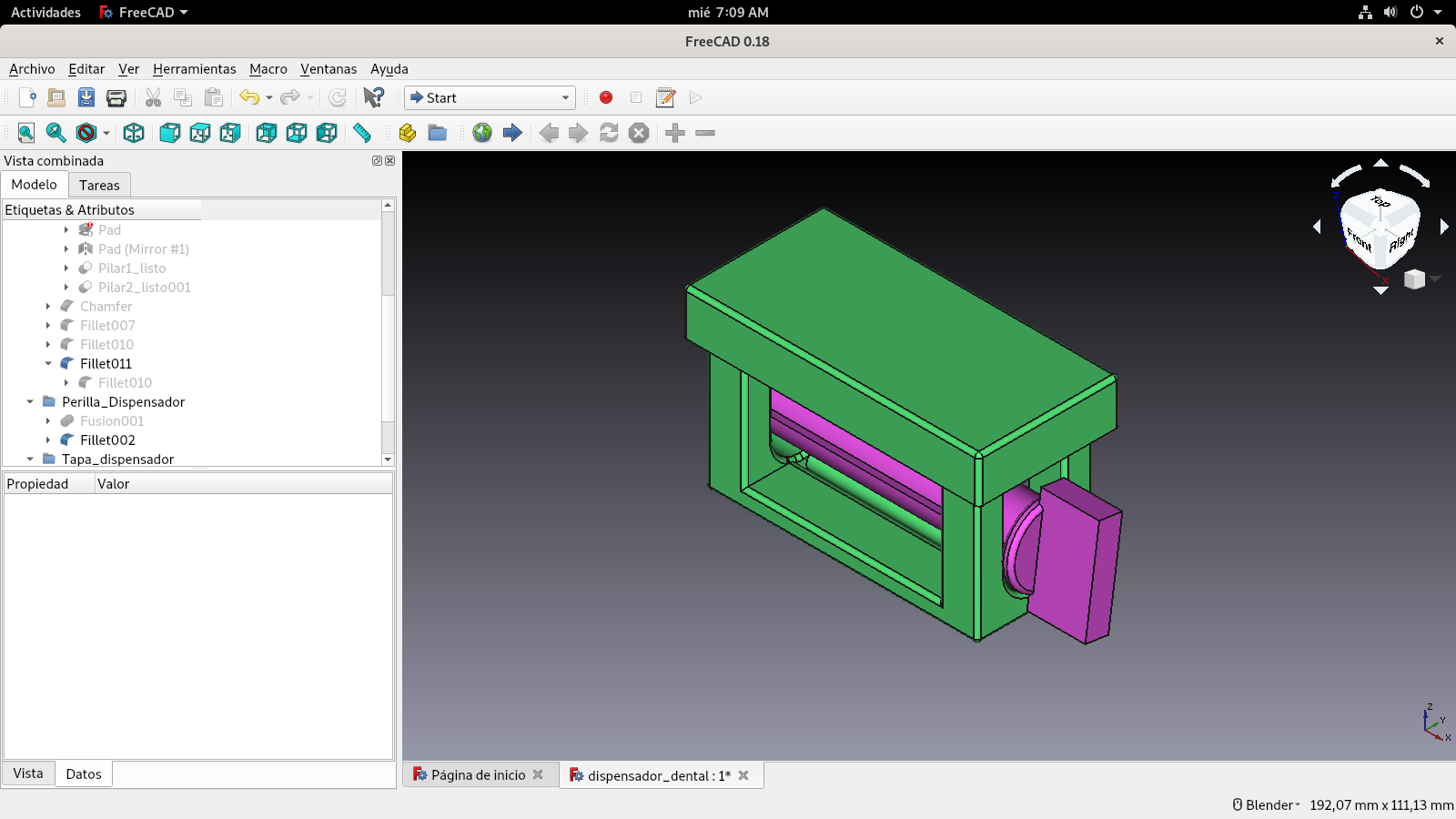
Task: Switch to the Página de inicio document tab
Action: pyautogui.click(x=477, y=774)
